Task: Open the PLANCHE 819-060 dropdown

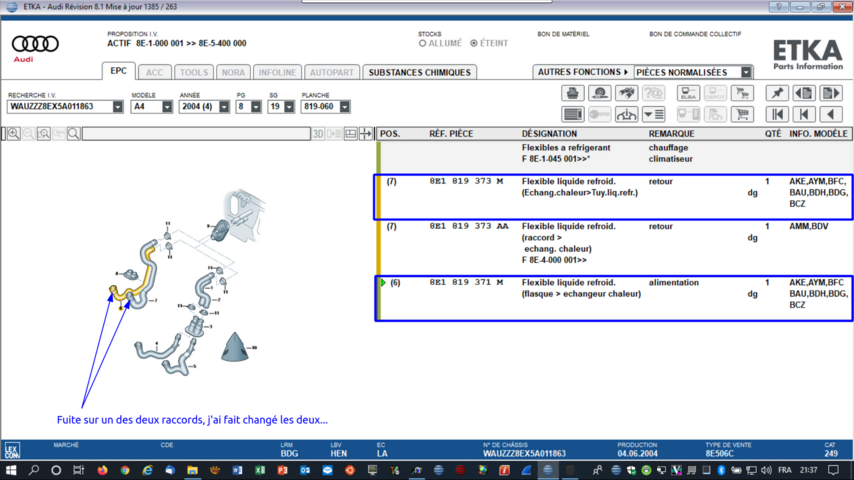Action: point(344,107)
